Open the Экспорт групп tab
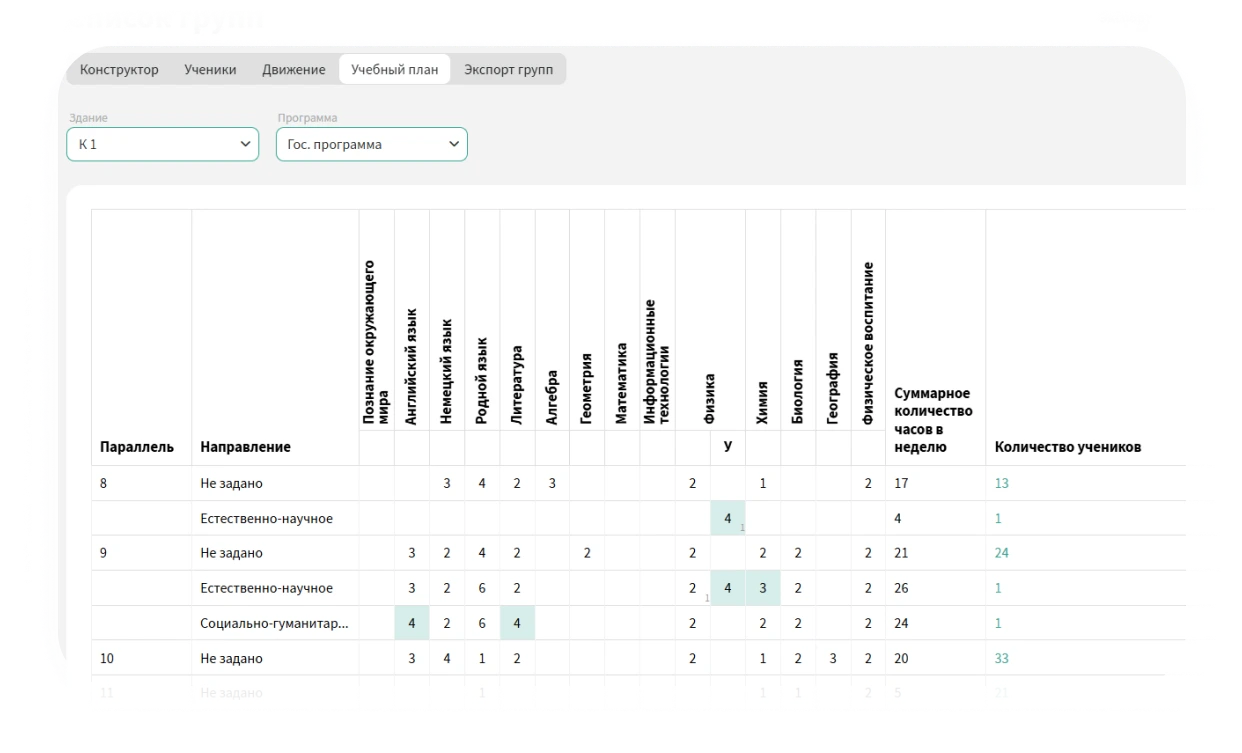This screenshot has width=1242, height=753. point(508,70)
